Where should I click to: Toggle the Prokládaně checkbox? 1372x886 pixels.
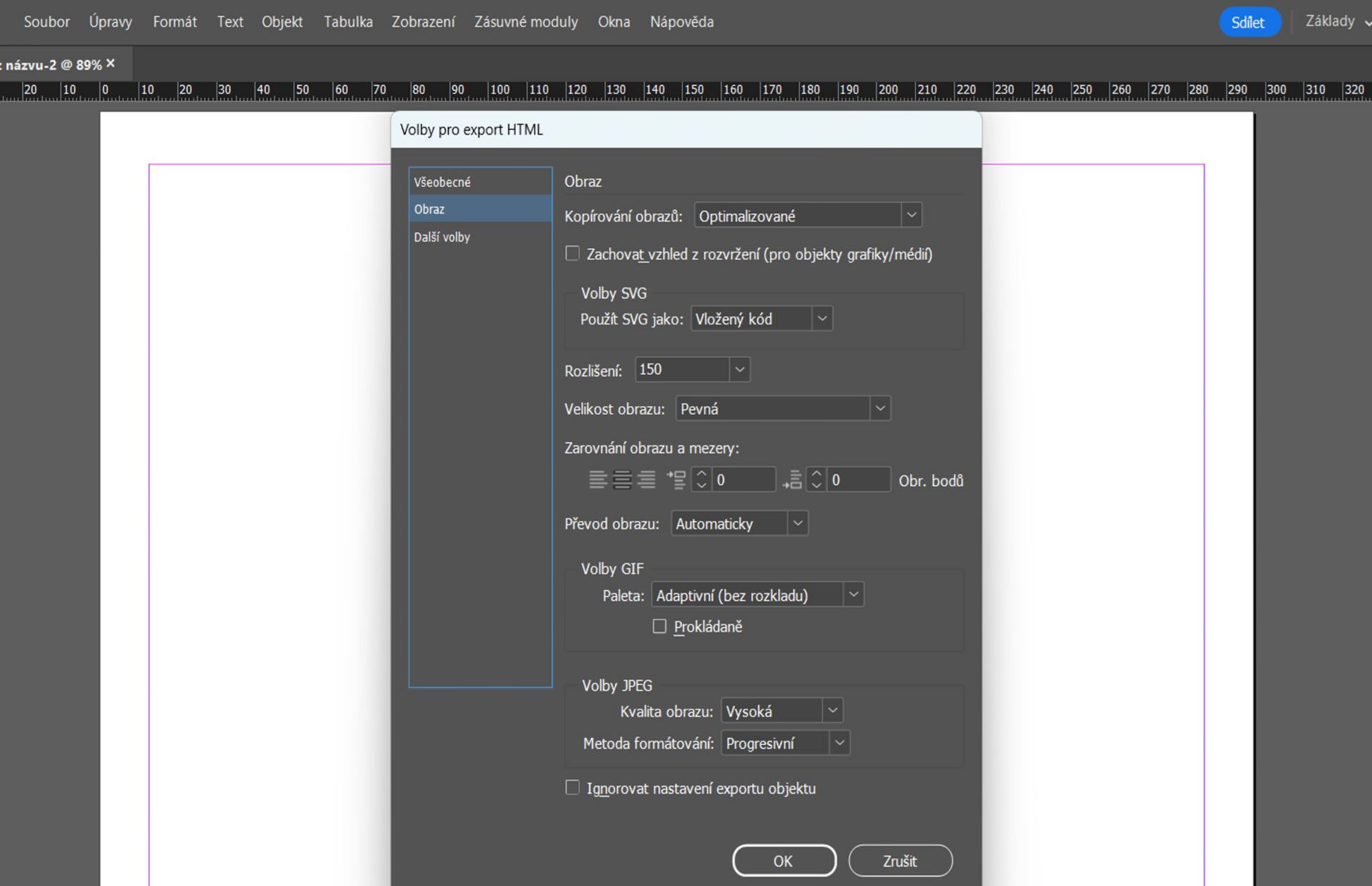pos(660,627)
